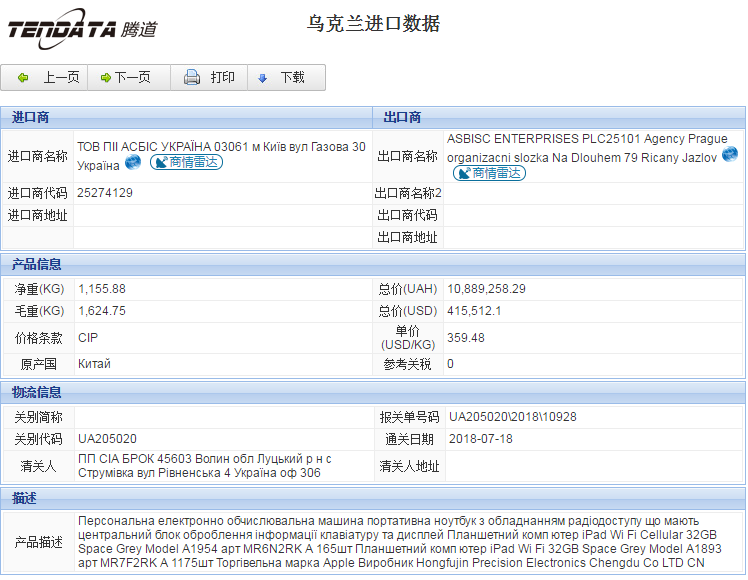Click the printer icon
Image resolution: width=748 pixels, height=580 pixels.
coord(192,78)
